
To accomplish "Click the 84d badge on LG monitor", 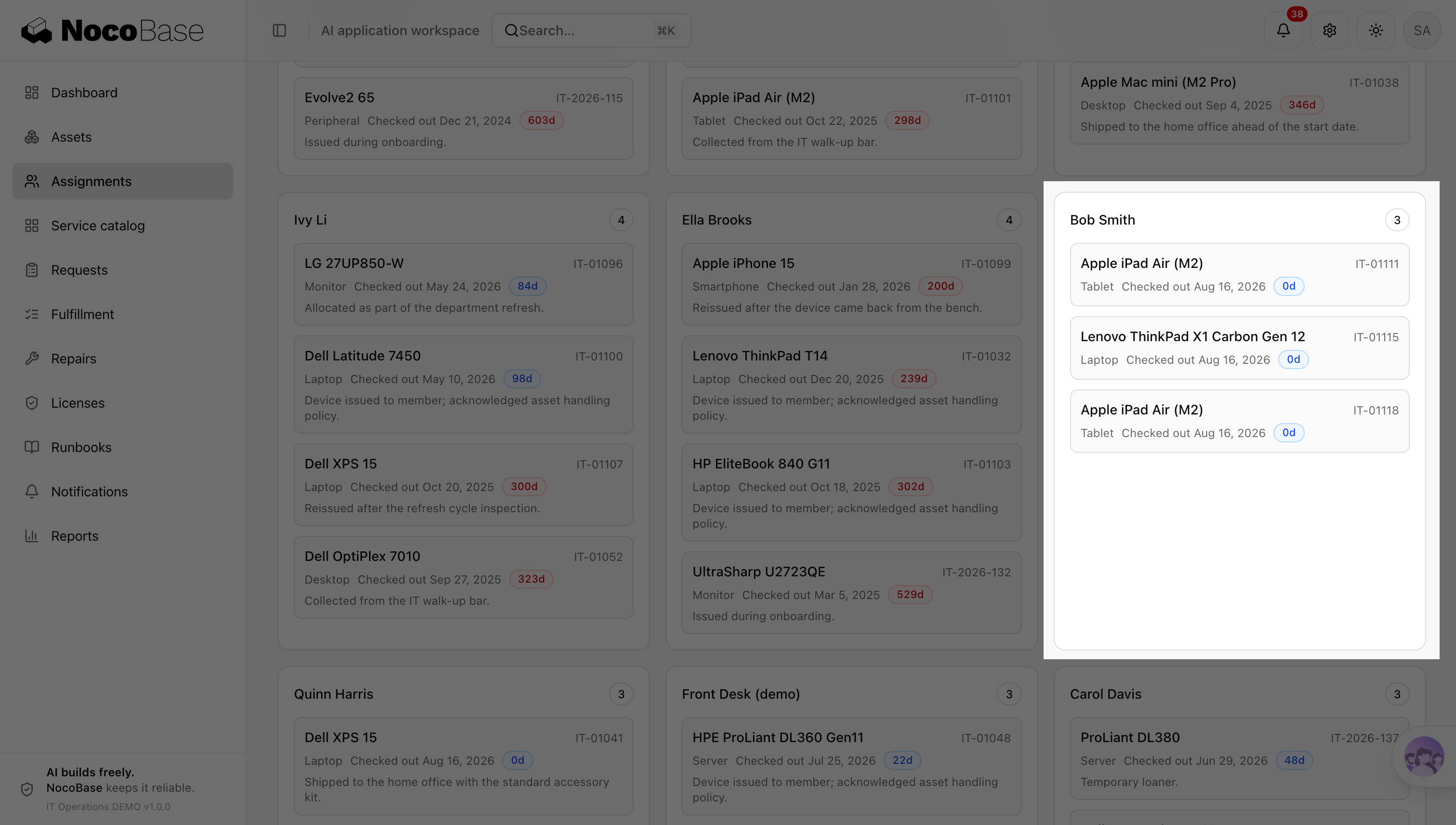I will click(x=528, y=286).
